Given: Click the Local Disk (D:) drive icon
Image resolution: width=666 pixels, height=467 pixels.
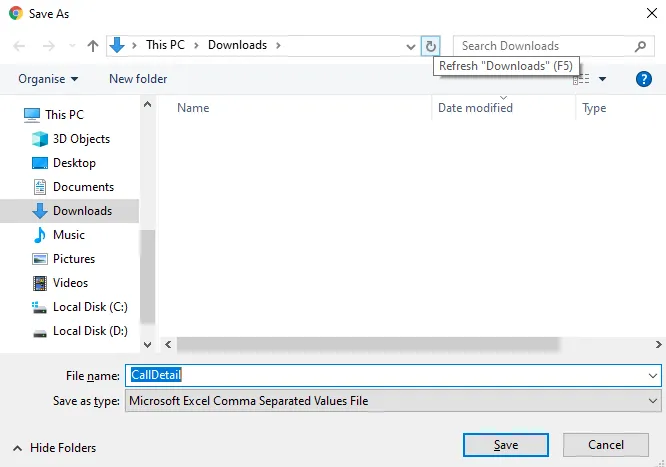Looking at the screenshot, I should (x=40, y=333).
